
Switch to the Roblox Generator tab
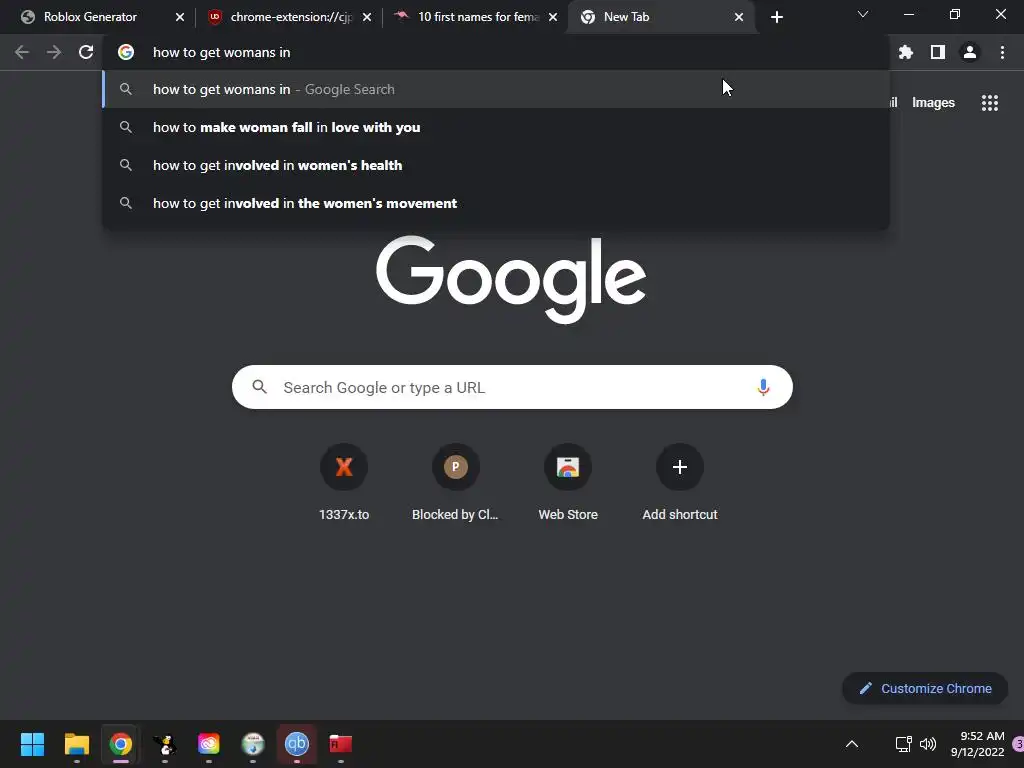pos(90,17)
